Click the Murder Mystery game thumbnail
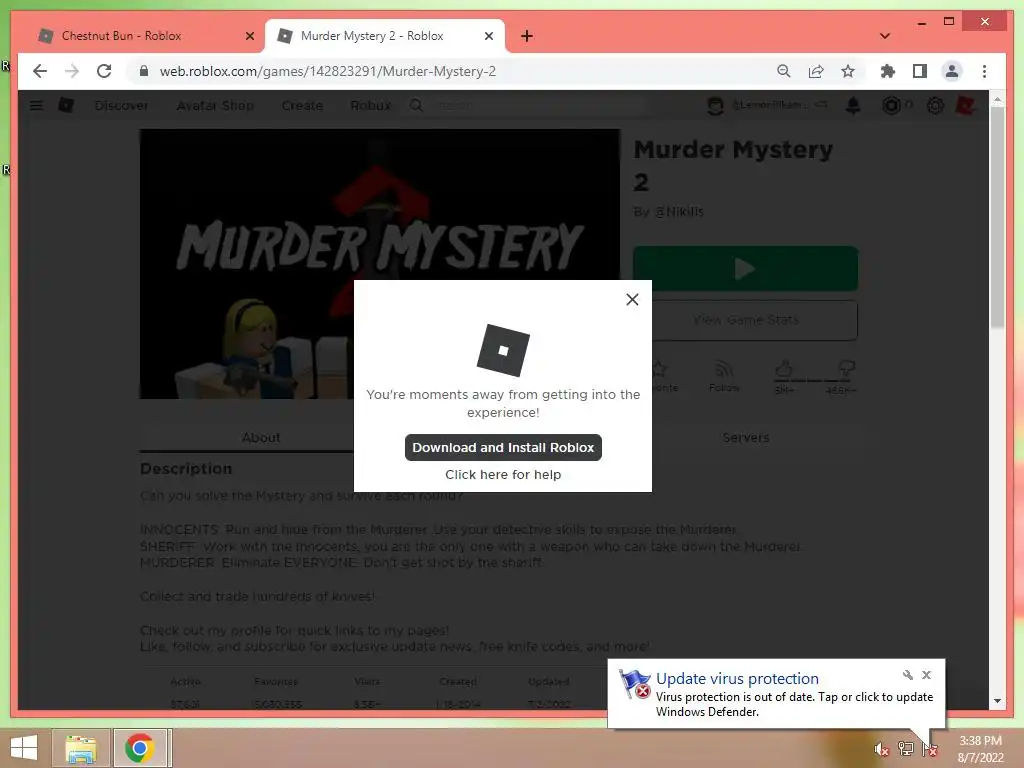The image size is (1024, 768). point(379,264)
